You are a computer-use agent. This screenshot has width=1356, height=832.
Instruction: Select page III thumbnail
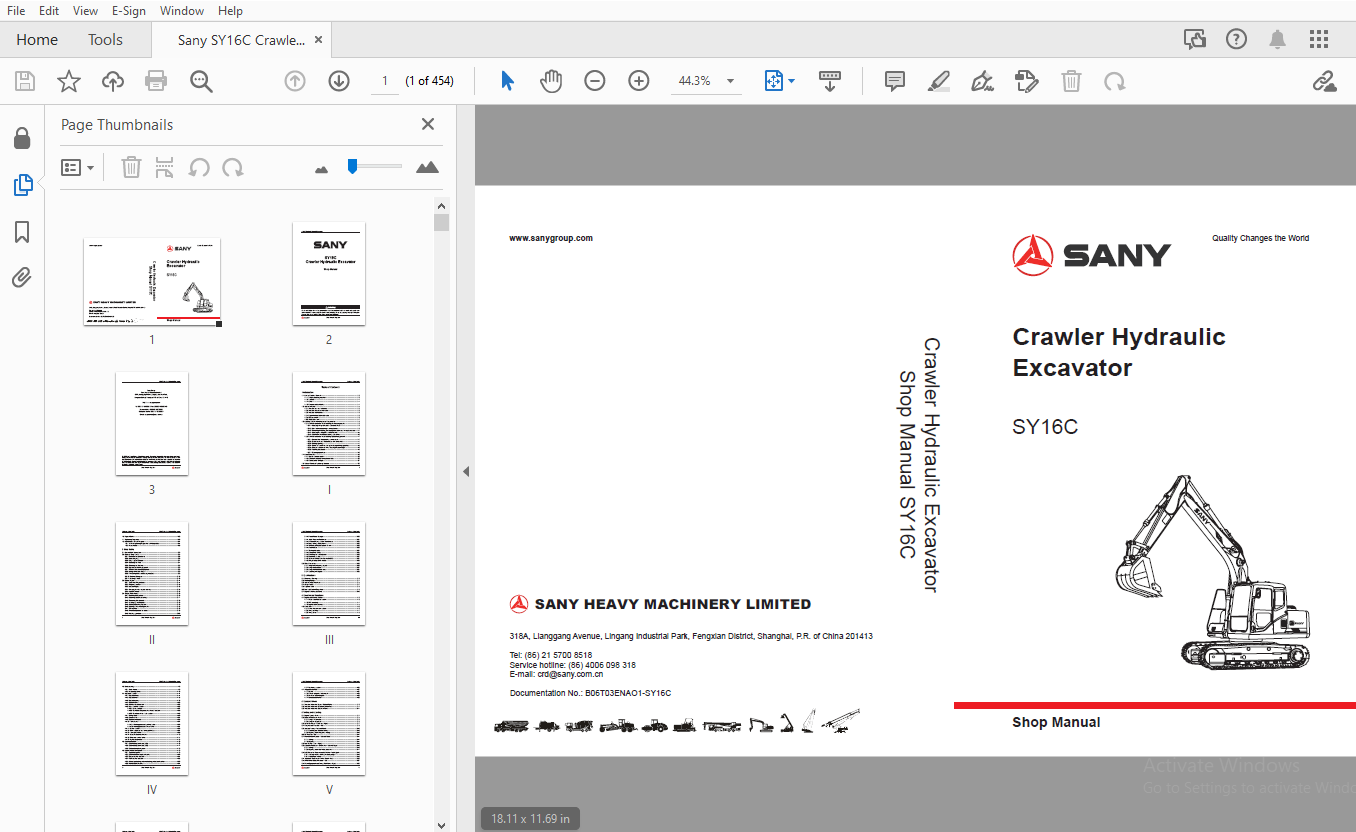pyautogui.click(x=329, y=574)
